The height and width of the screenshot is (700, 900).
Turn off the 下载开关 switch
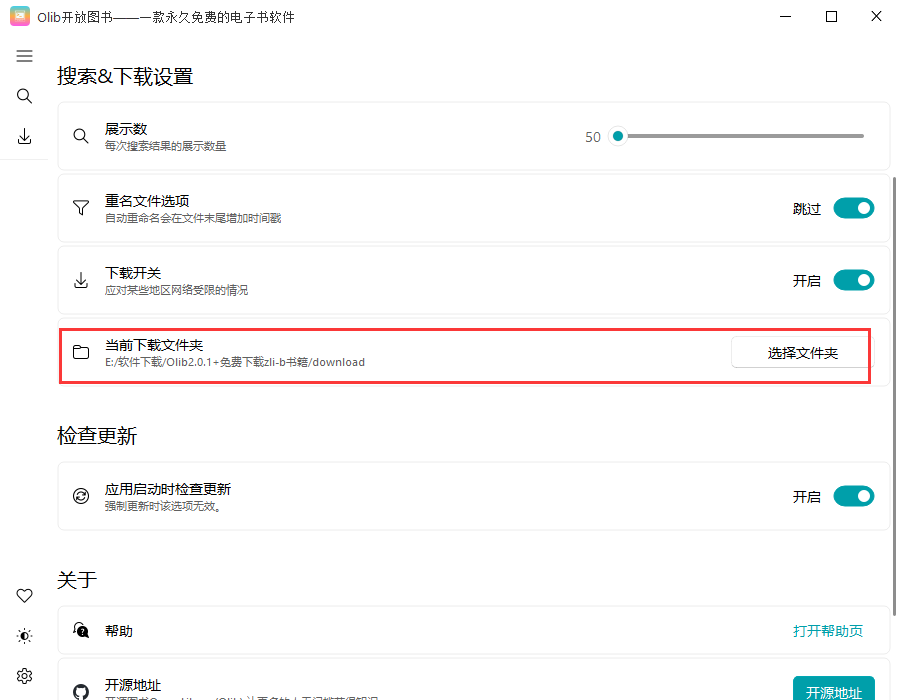coord(853,280)
